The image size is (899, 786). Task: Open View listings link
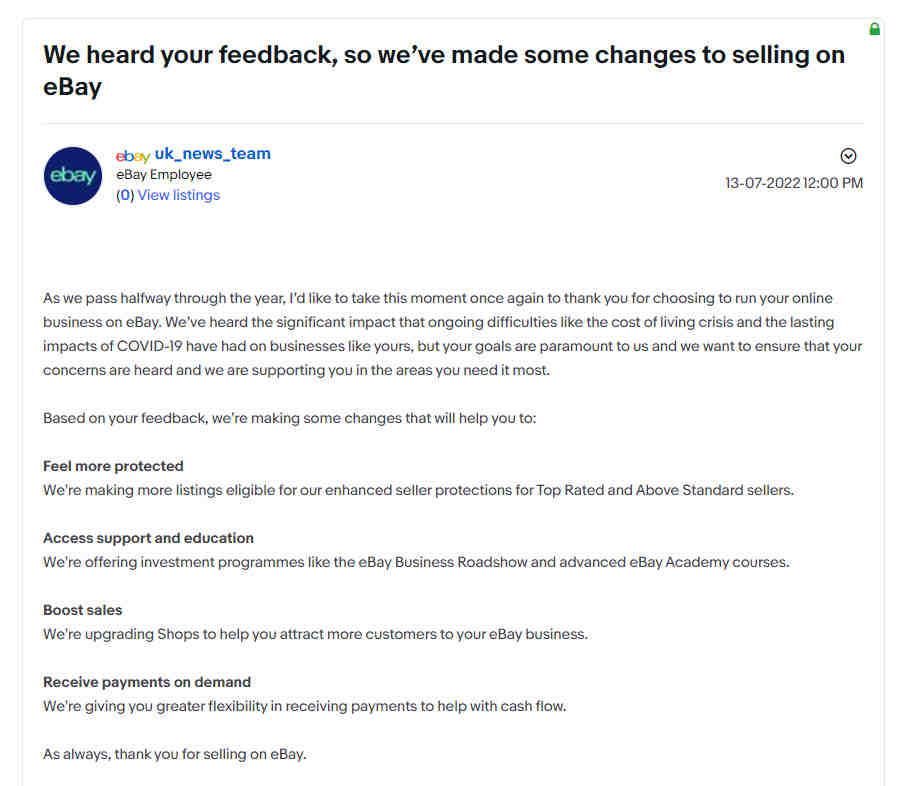click(x=178, y=195)
